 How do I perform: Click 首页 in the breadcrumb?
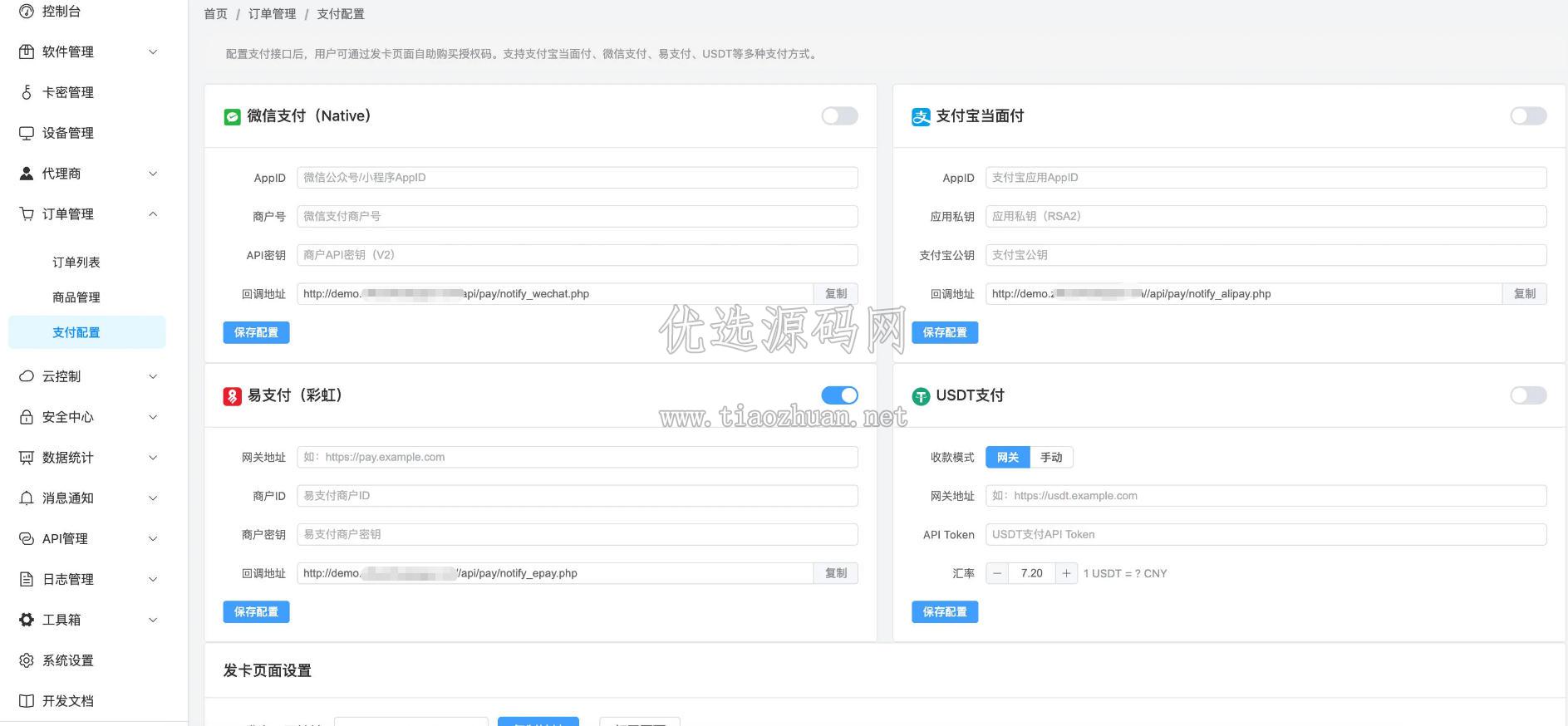(x=215, y=14)
